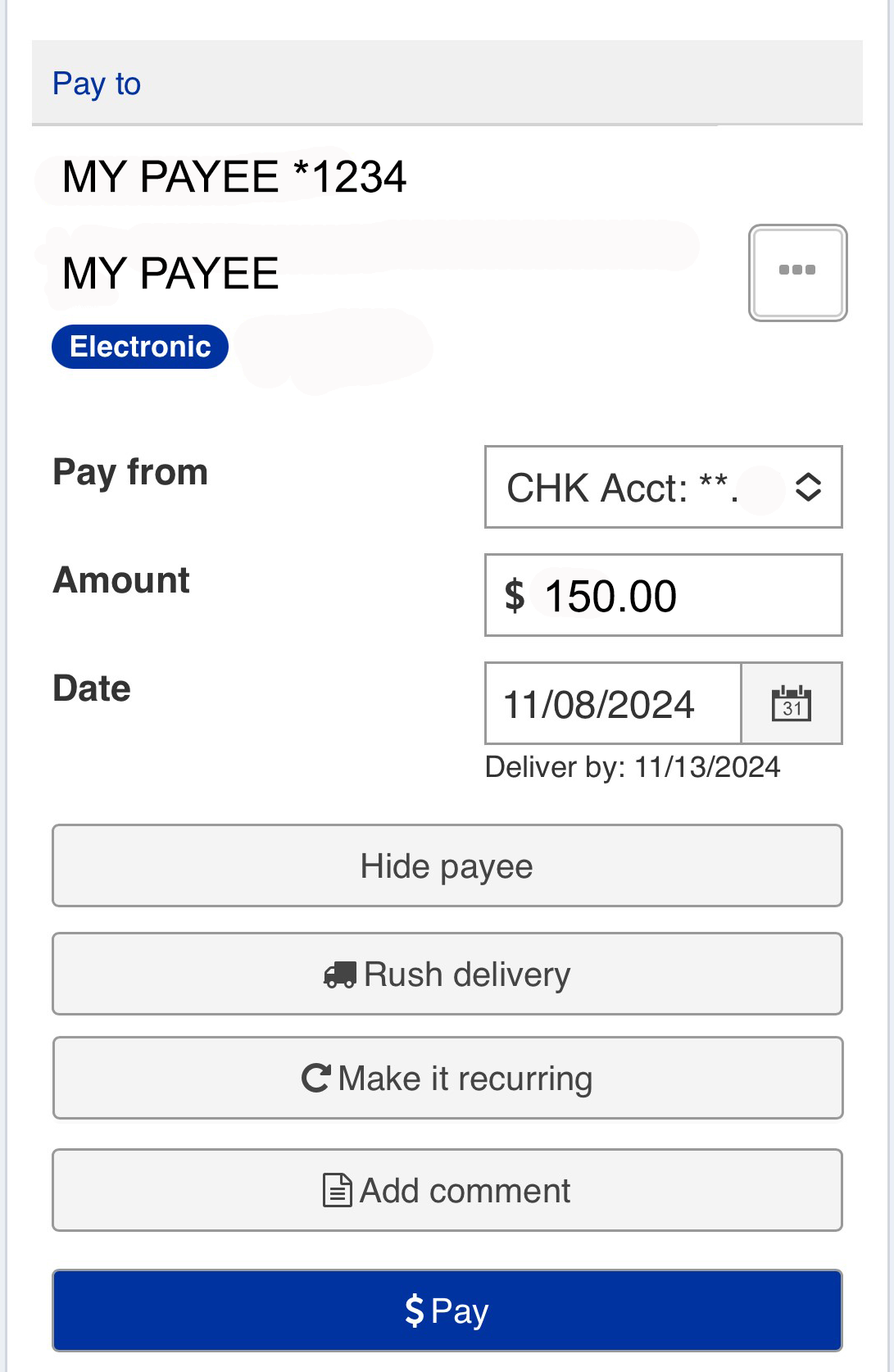Viewport: 894px width, 1372px height.
Task: Click the recurring arrow icon
Action: click(x=317, y=1077)
